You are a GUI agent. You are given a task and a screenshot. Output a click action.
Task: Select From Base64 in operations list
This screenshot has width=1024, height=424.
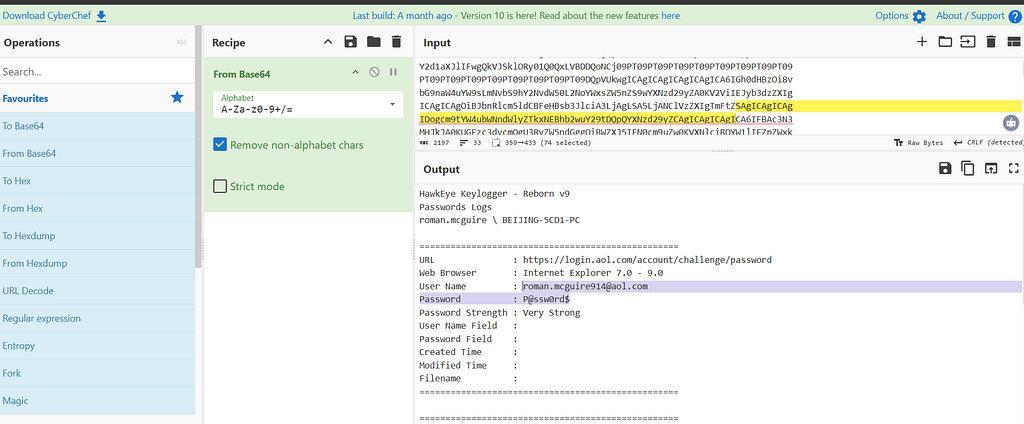tap(97, 154)
